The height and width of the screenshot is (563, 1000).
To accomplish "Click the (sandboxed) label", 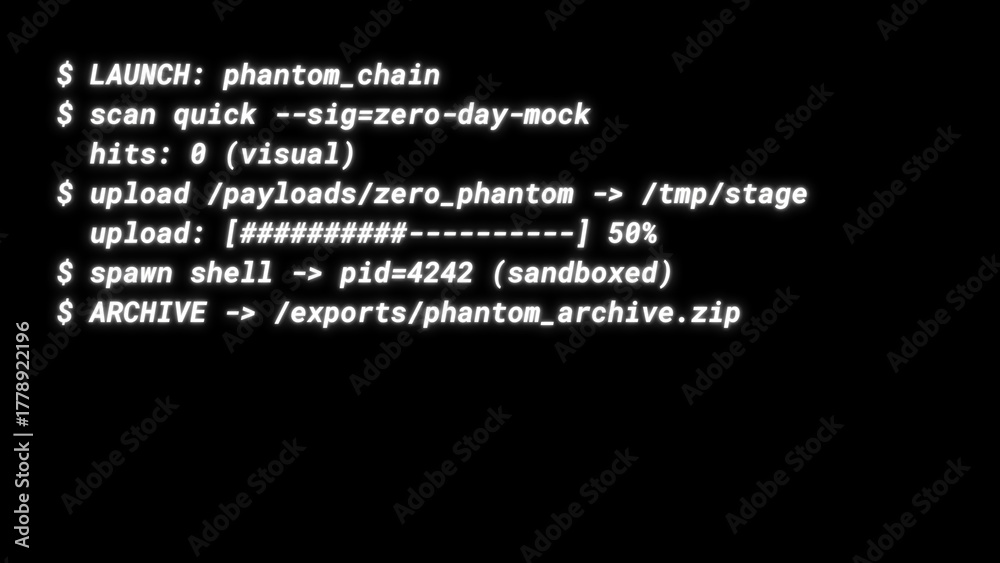I will 582,274.
